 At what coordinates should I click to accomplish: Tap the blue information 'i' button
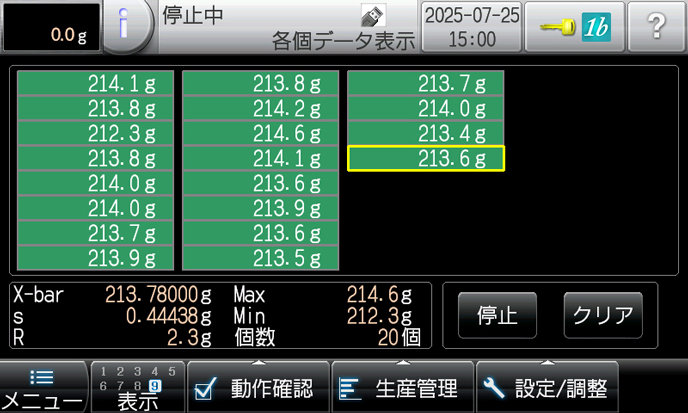click(126, 25)
